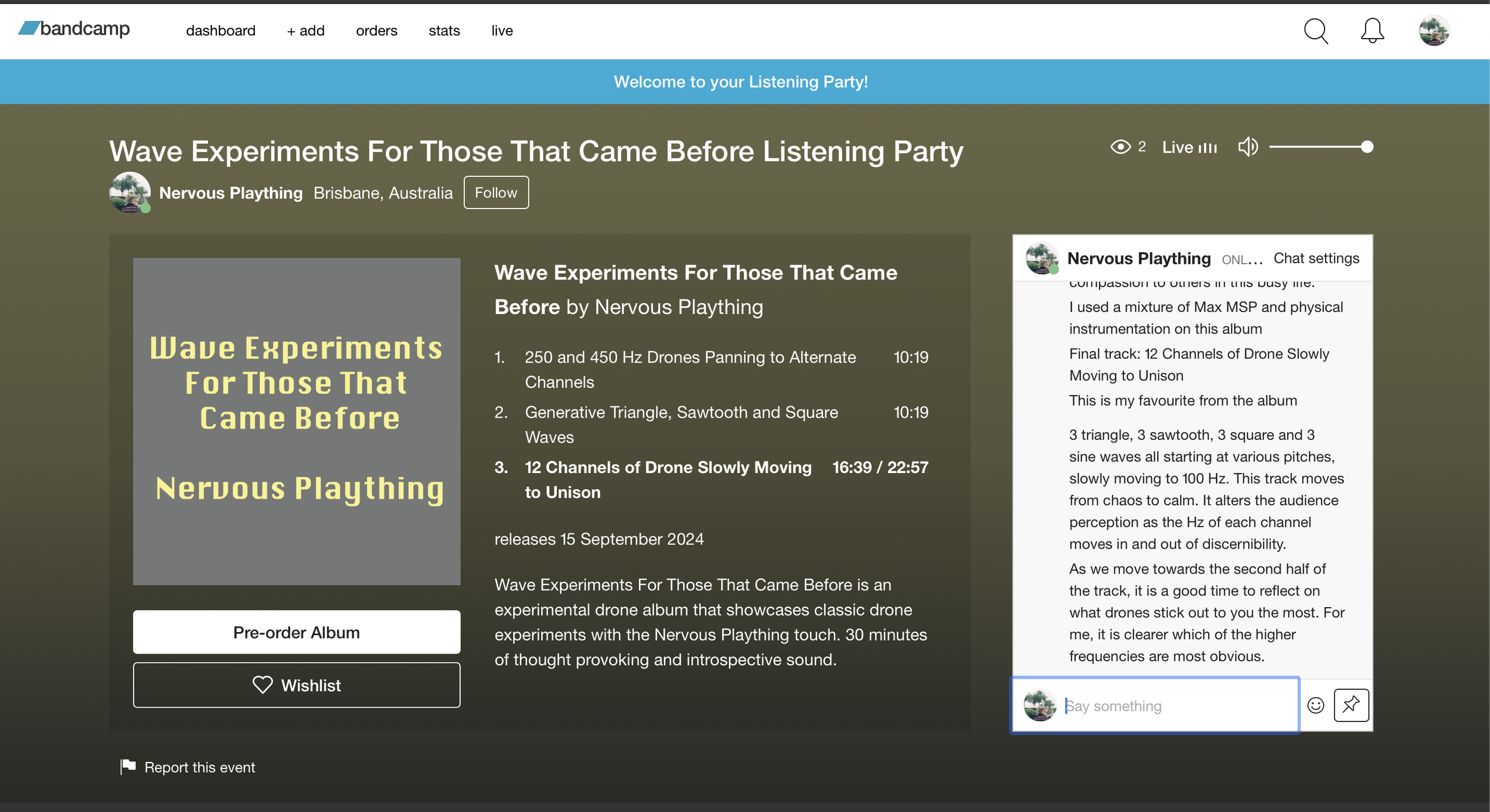The height and width of the screenshot is (812, 1490).
Task: Click the chat header Nervous Plaything avatar
Action: [x=1042, y=258]
